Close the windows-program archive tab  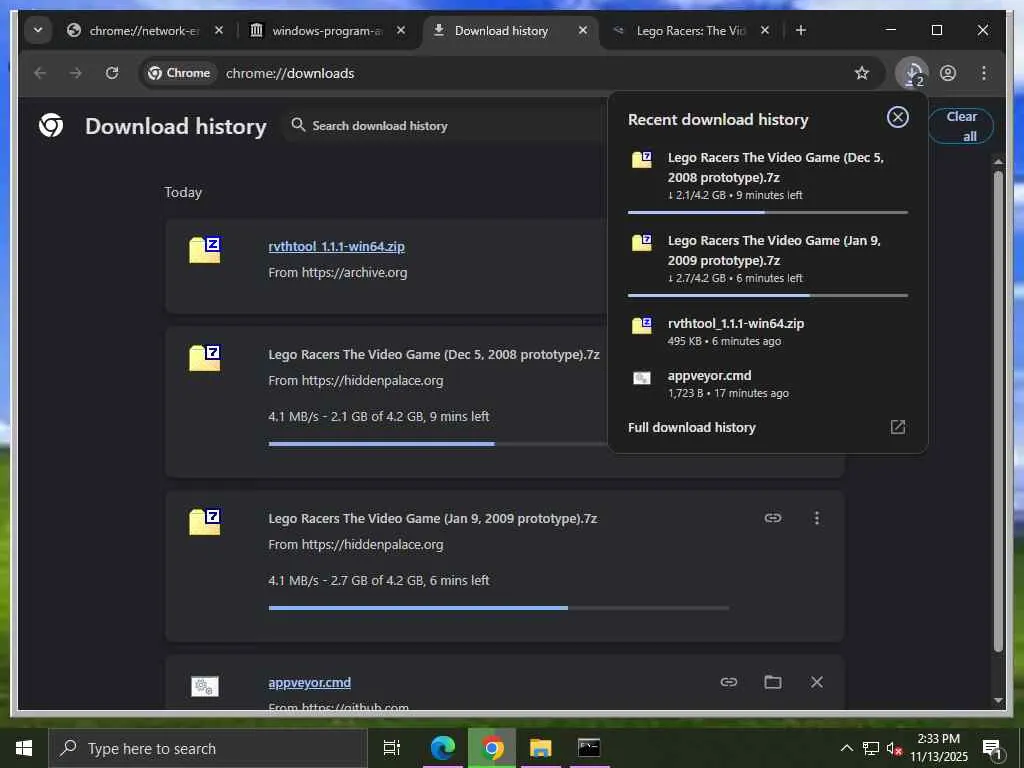(401, 30)
